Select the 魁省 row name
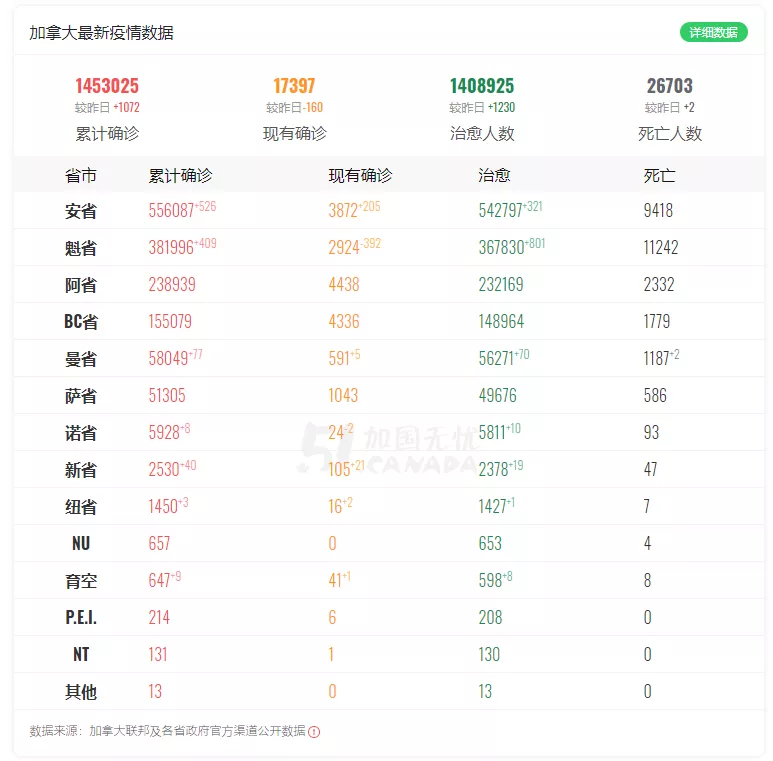Image resolution: width=773 pixels, height=761 pixels. coord(81,248)
